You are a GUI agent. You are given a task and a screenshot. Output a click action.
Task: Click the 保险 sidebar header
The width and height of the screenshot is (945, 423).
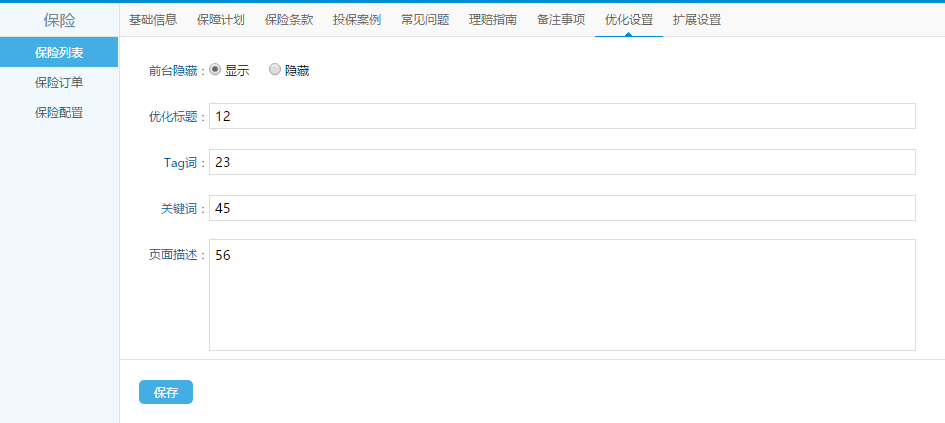(x=59, y=20)
